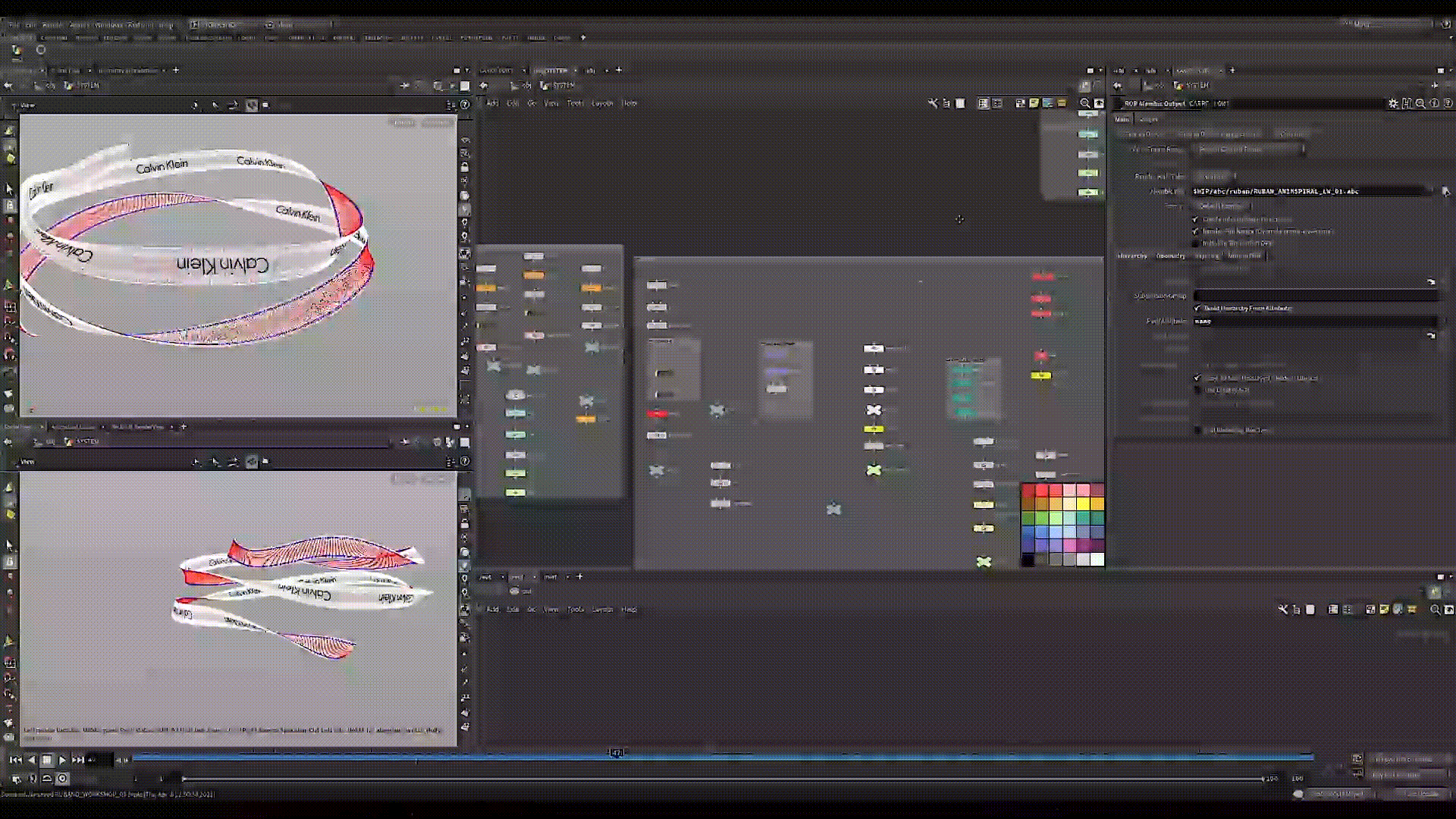Toggle the first checkbox below the Alembic file field
The height and width of the screenshot is (819, 1456).
1196,219
